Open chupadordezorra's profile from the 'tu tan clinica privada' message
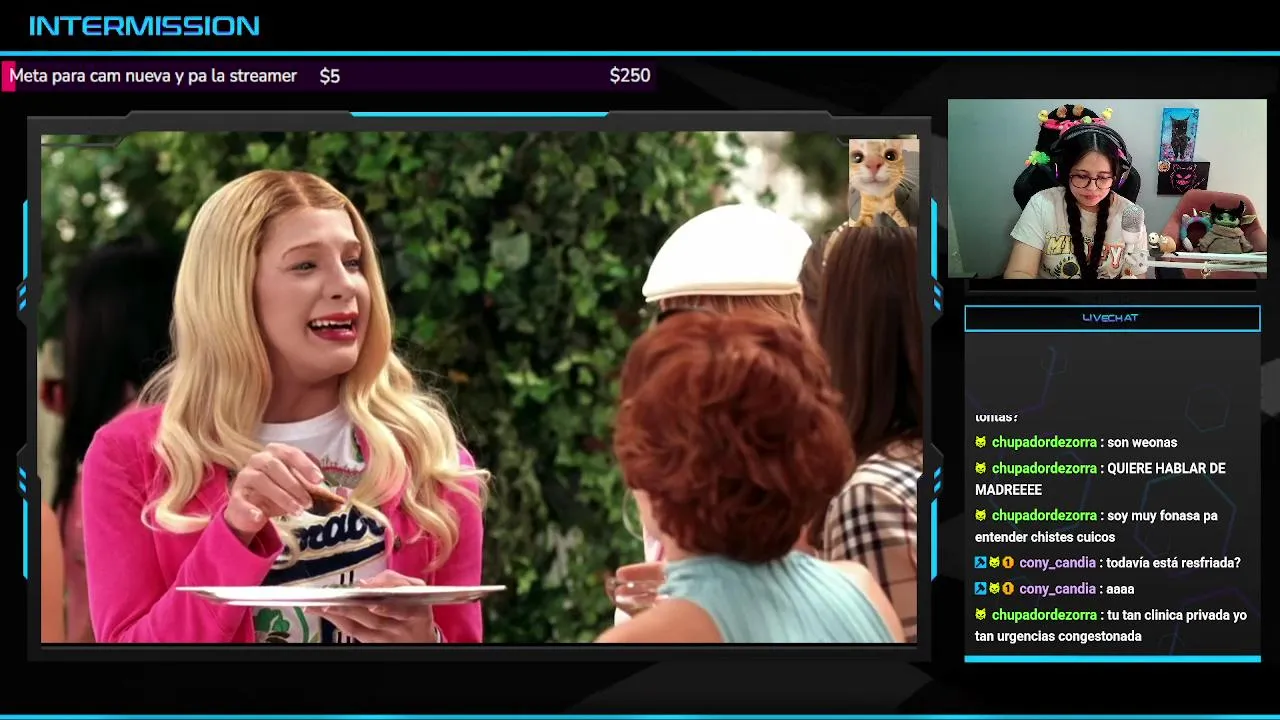The height and width of the screenshot is (720, 1280). pyautogui.click(x=1044, y=615)
